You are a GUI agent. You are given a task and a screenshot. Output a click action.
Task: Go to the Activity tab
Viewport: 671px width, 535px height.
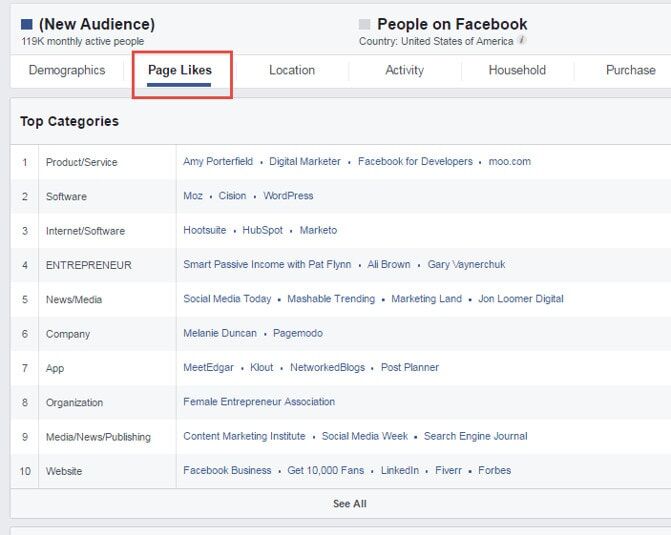(x=404, y=70)
